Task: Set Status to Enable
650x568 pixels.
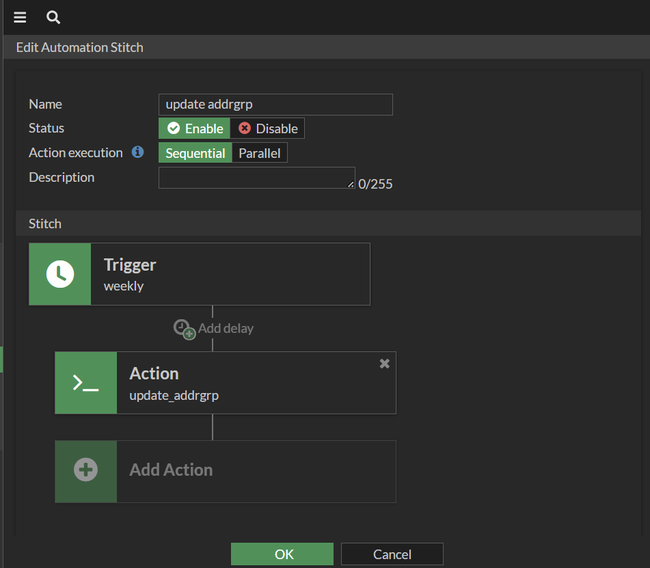Action: coord(195,128)
